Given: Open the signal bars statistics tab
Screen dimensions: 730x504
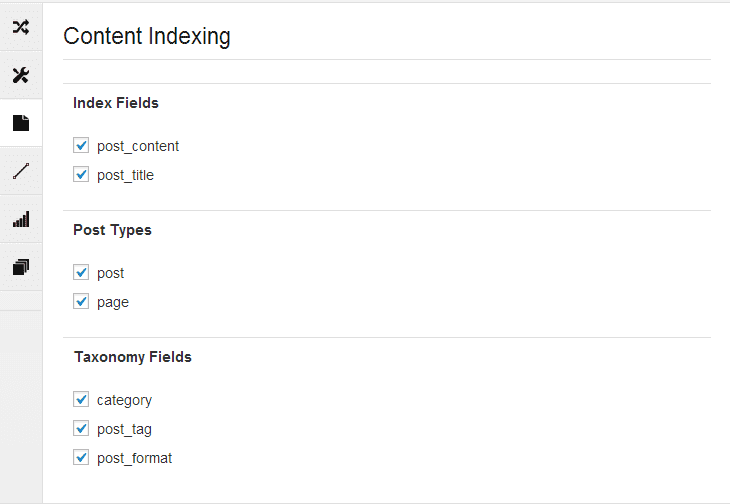Looking at the screenshot, I should (x=21, y=219).
